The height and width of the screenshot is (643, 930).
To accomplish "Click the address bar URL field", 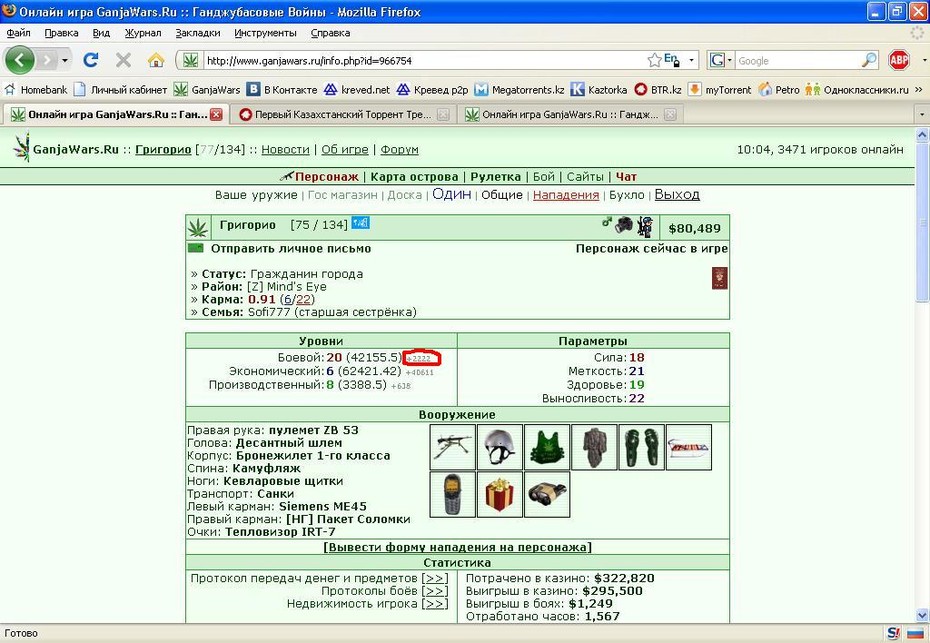I will tap(424, 60).
